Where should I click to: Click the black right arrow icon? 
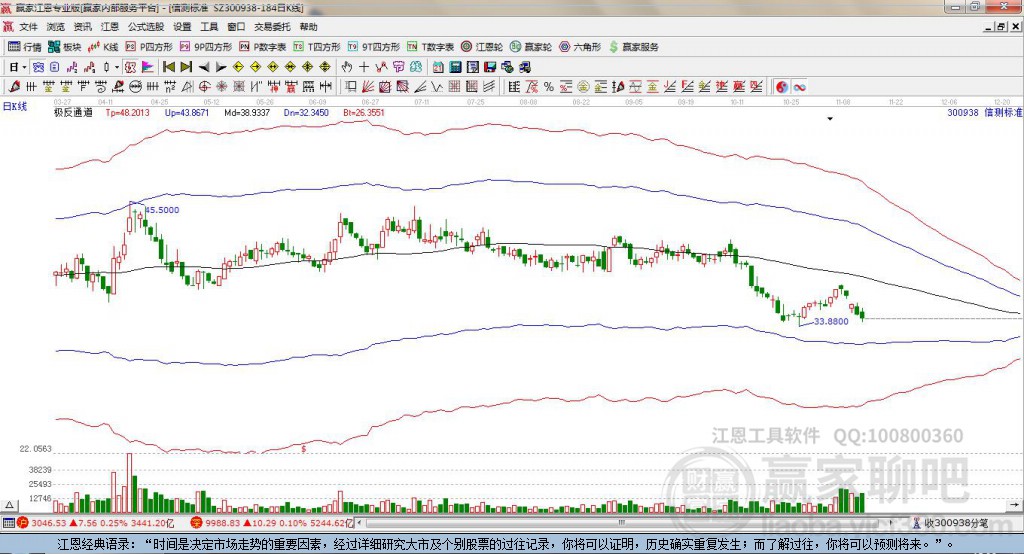[x=221, y=67]
